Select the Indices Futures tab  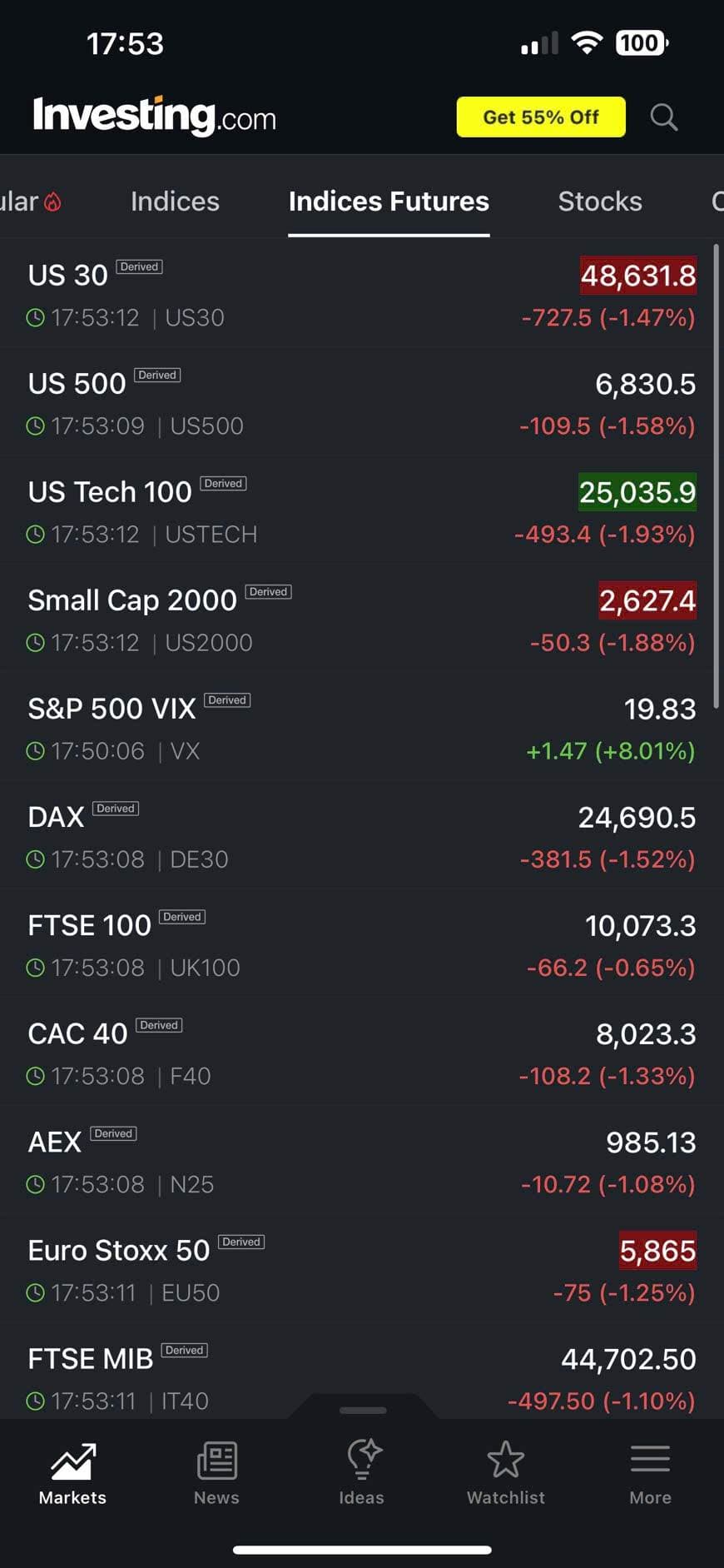click(389, 202)
